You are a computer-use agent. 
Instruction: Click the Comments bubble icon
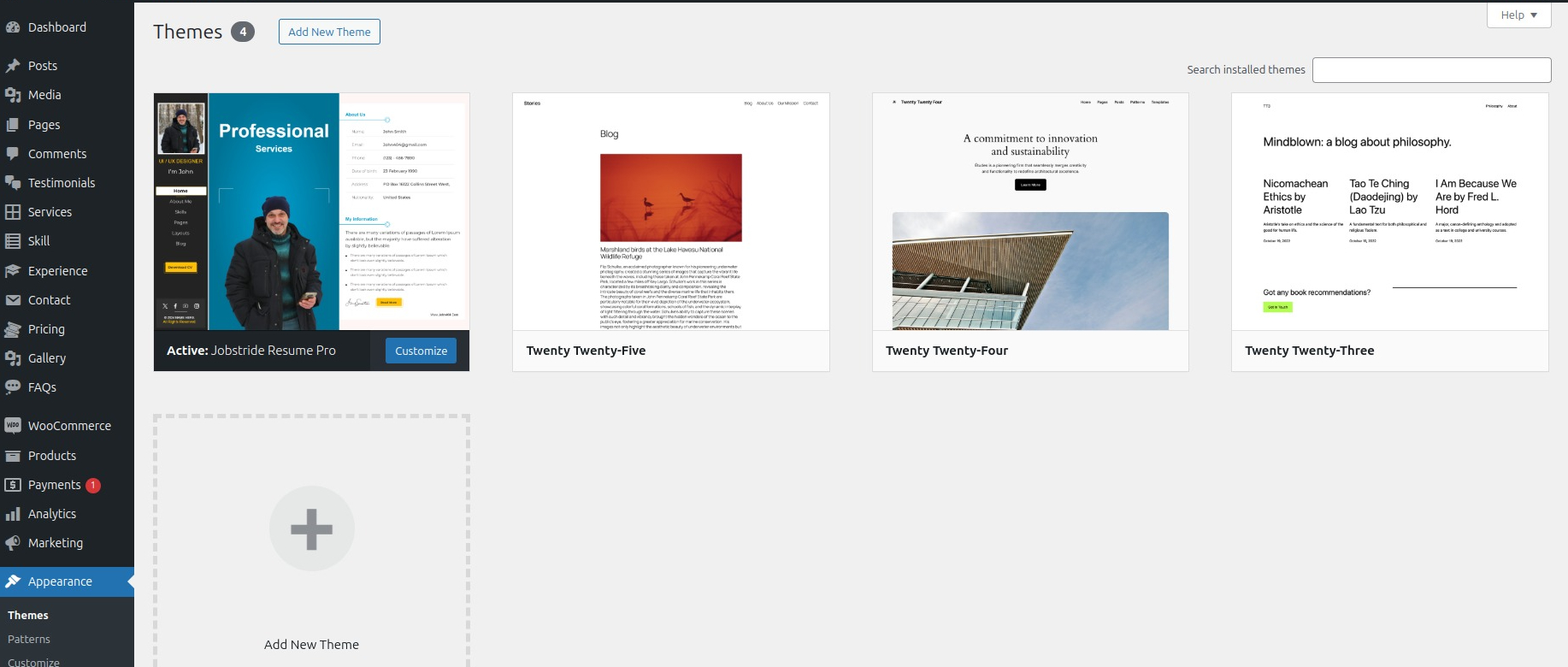pos(13,154)
